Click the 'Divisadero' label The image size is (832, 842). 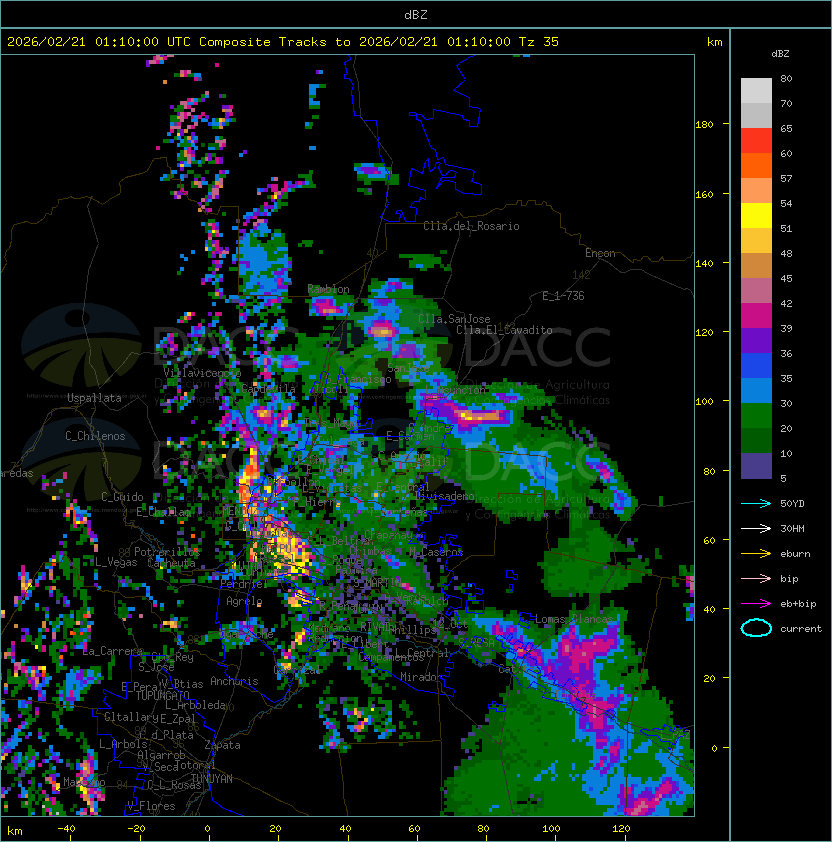444,496
